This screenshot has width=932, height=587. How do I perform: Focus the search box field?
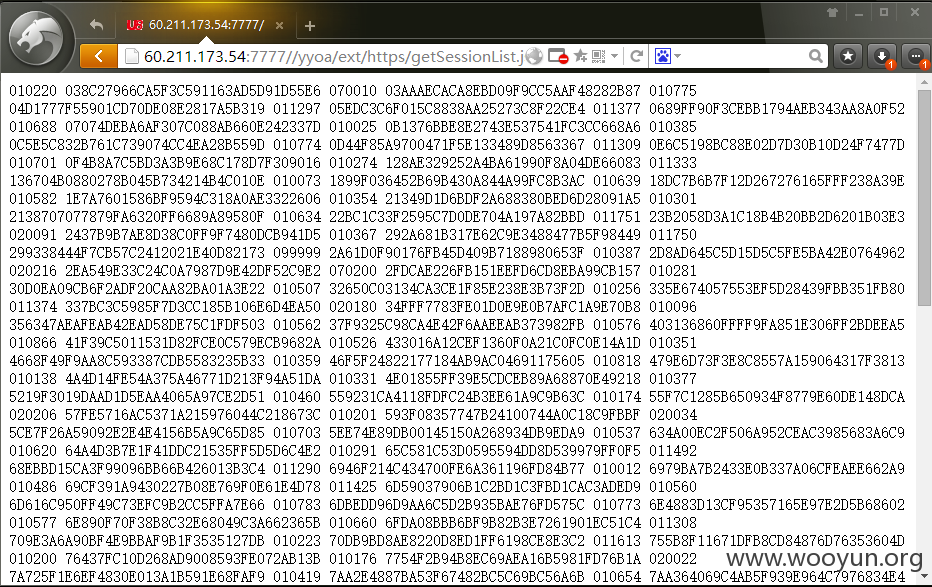tap(745, 56)
